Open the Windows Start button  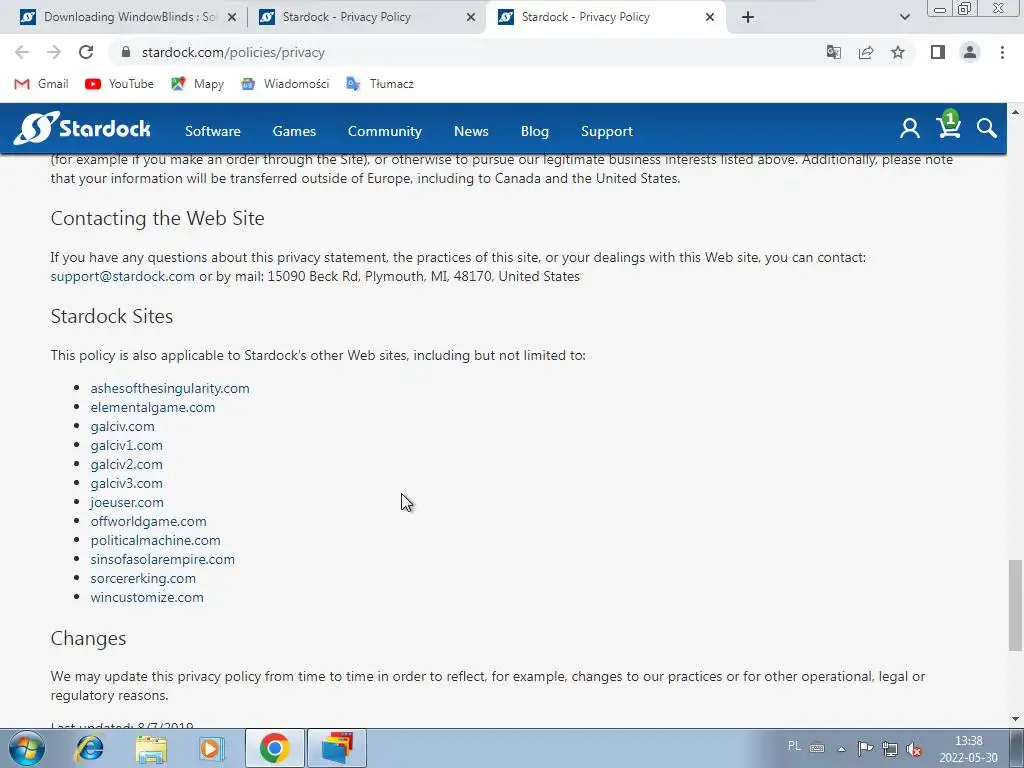point(27,748)
